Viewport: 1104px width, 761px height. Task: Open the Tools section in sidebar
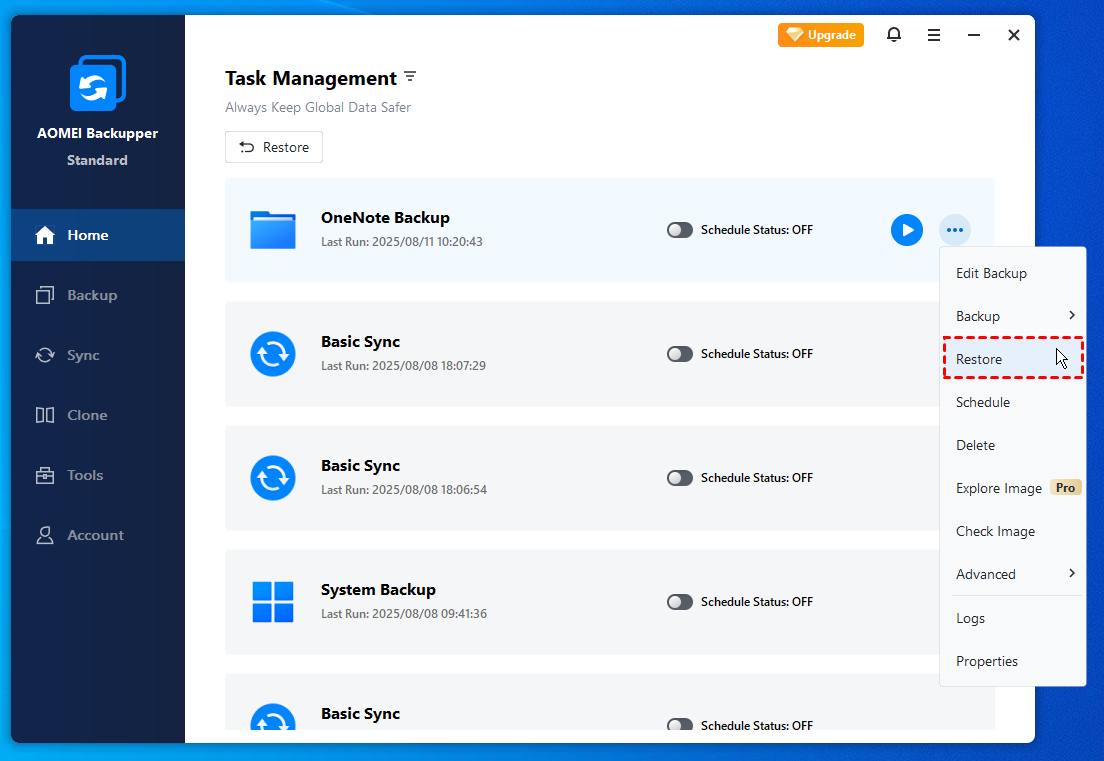[x=85, y=475]
